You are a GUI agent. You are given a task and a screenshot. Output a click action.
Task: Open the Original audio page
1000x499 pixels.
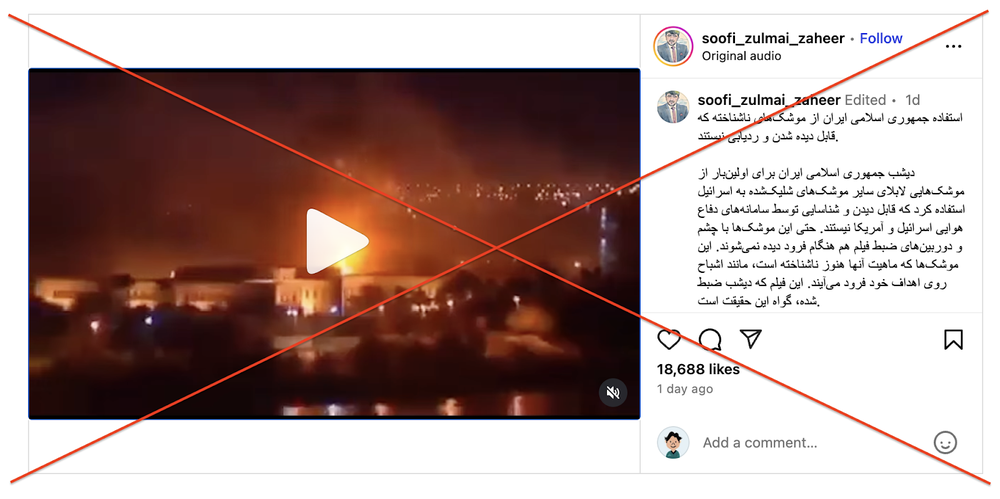pyautogui.click(x=741, y=56)
